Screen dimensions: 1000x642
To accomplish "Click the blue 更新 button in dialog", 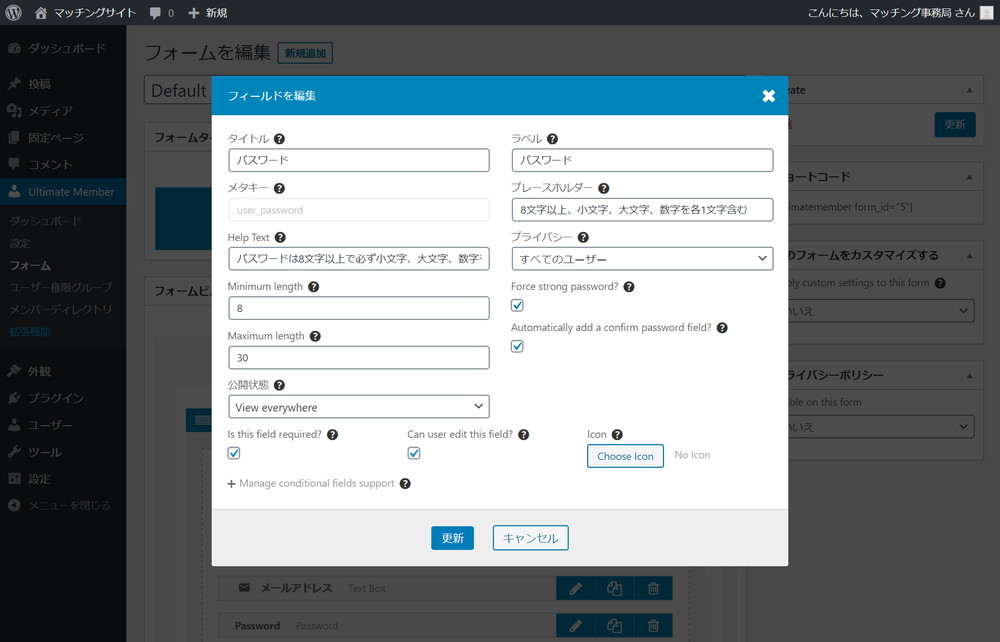I will coord(452,538).
